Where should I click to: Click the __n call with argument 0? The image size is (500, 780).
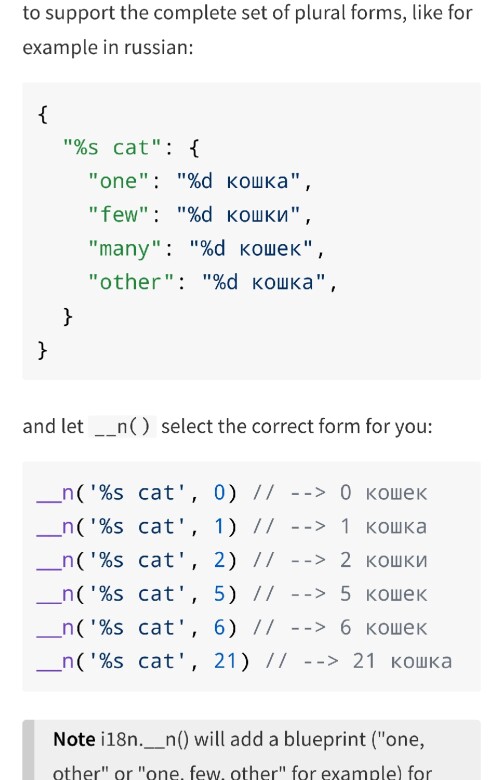coord(137,493)
